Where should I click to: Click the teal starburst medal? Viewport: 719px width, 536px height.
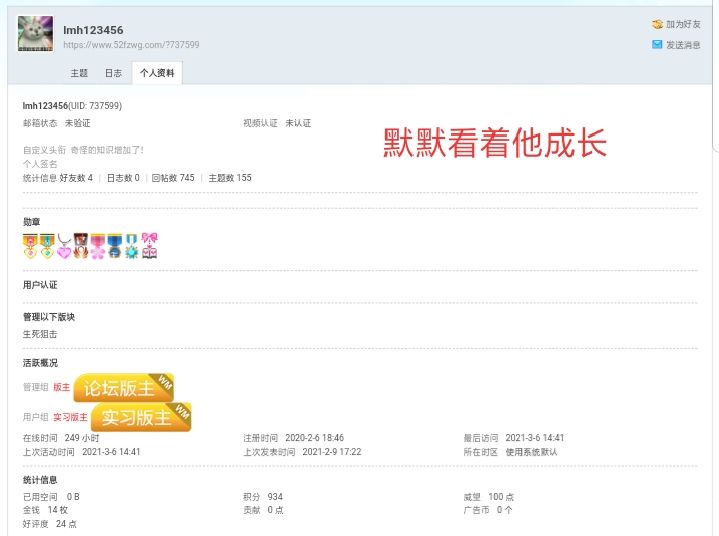132,245
